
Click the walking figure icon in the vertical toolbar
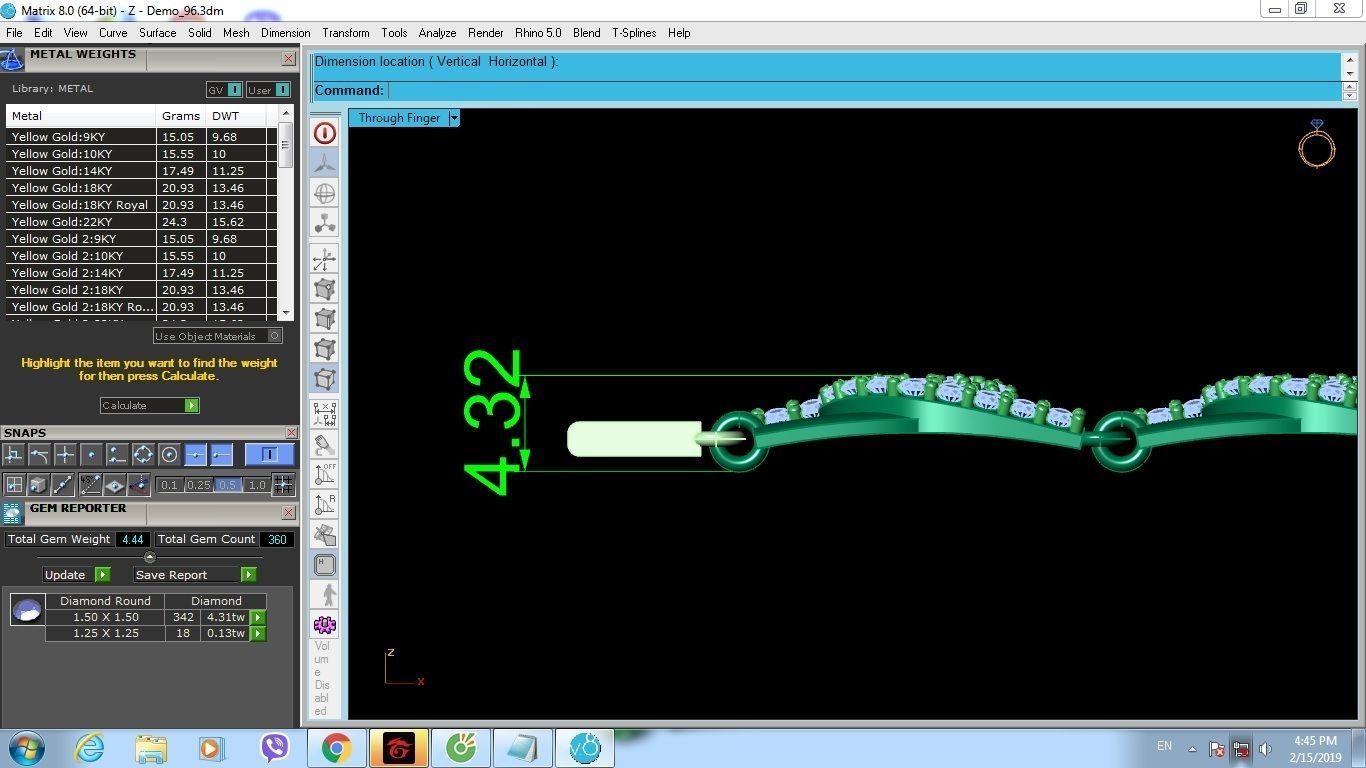click(325, 595)
